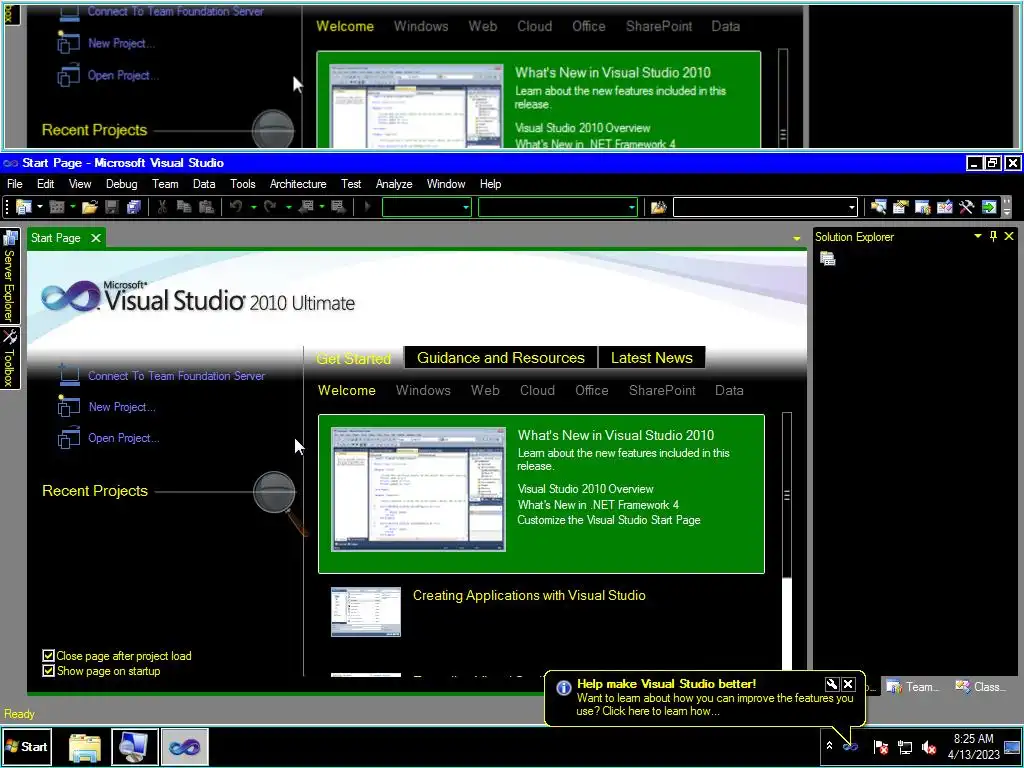Click the Copy toolbar icon
The image size is (1024, 768).
184,207
